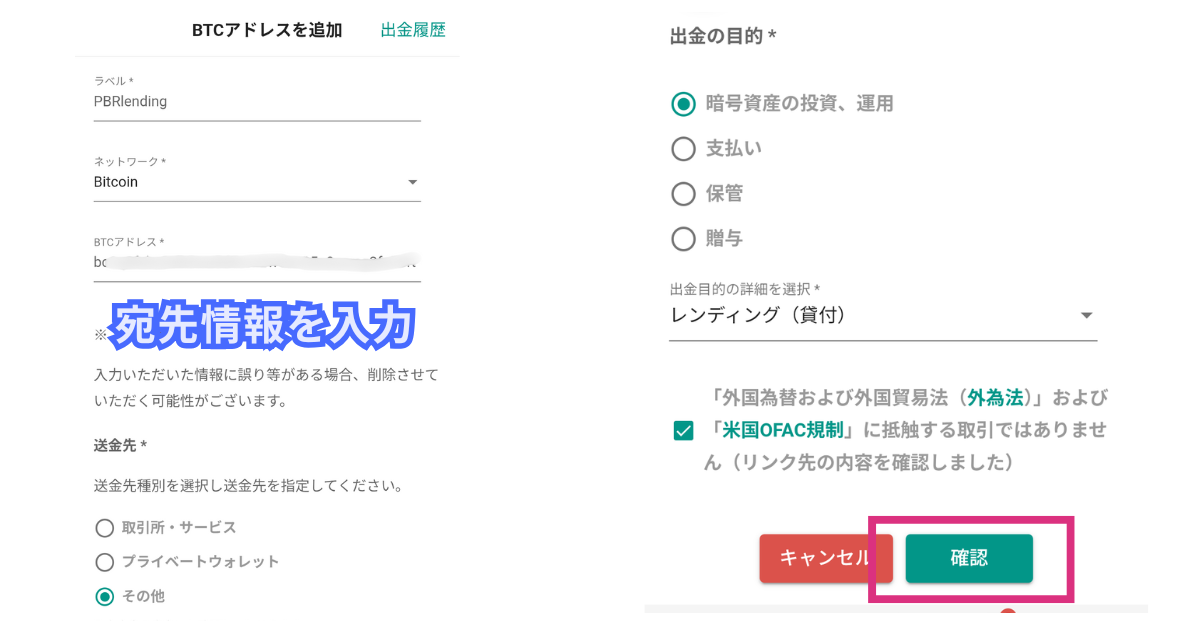Click the green 確認 button

coord(969,558)
